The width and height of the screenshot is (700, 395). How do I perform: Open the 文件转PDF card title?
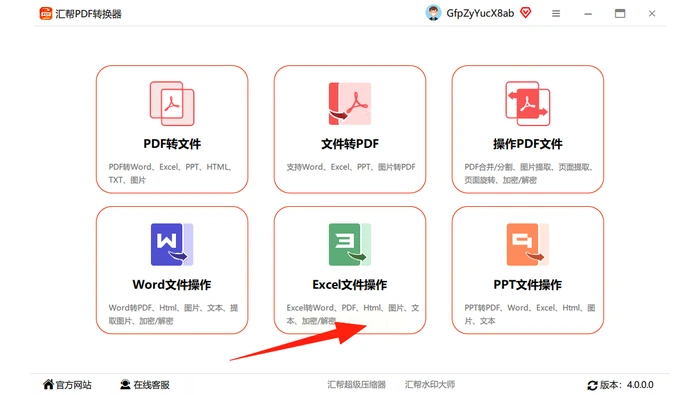click(350, 144)
